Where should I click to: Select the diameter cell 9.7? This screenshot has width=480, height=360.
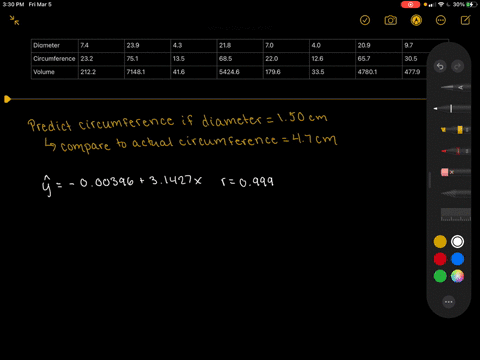click(x=415, y=45)
